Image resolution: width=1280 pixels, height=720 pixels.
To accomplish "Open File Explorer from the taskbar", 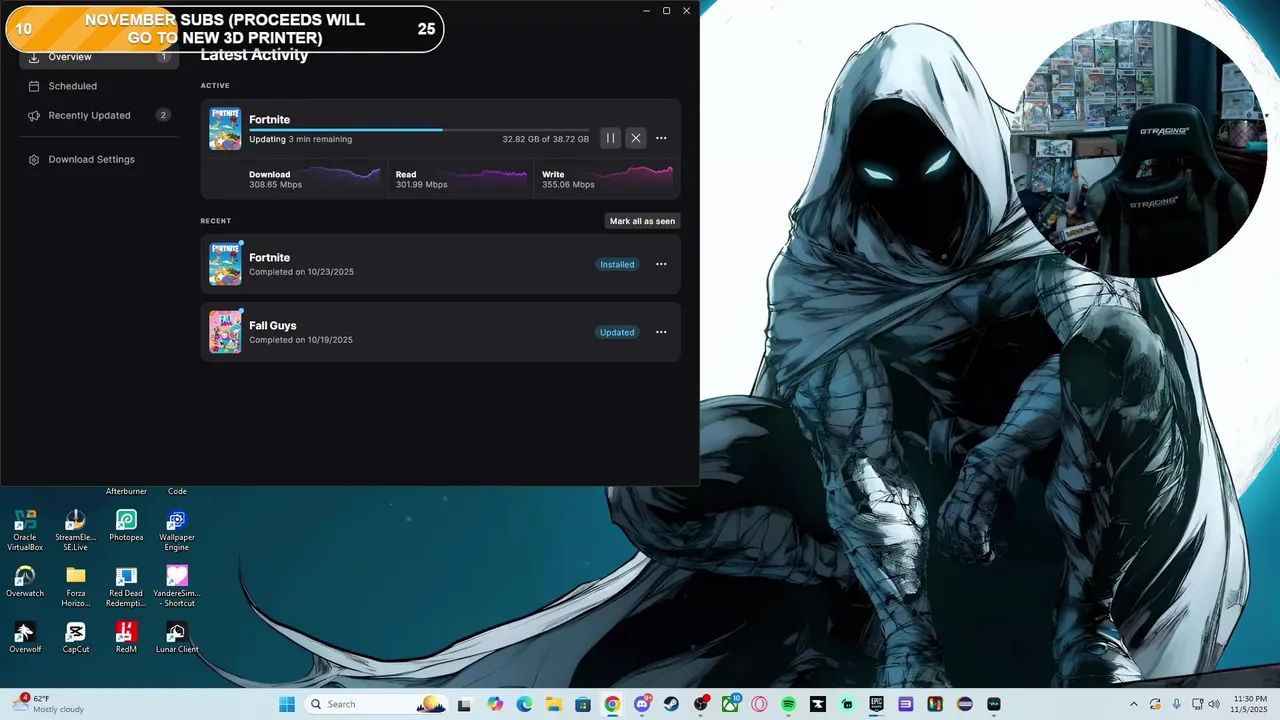I will [x=554, y=704].
